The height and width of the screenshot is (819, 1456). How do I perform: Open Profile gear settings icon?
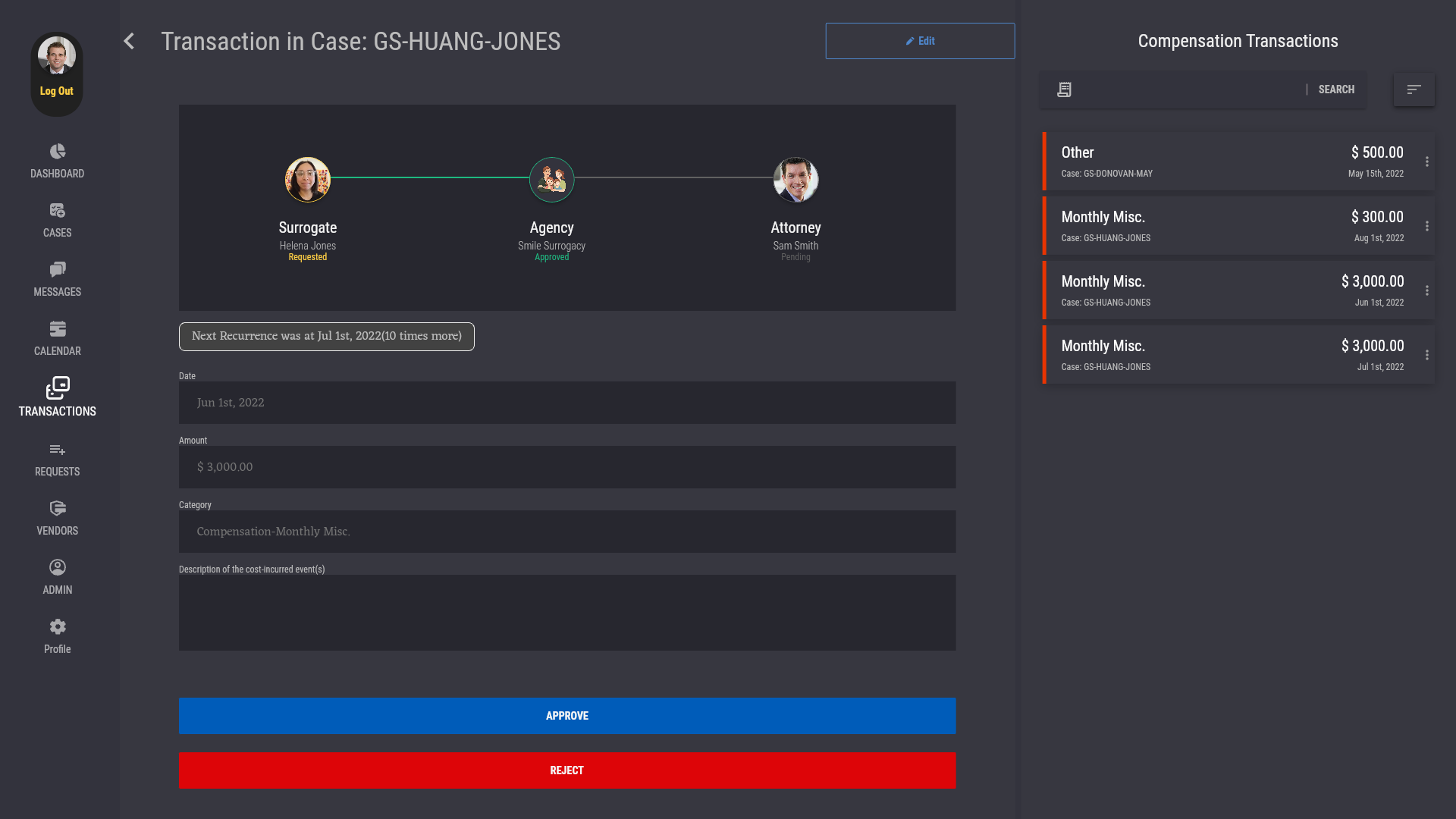coord(58,627)
